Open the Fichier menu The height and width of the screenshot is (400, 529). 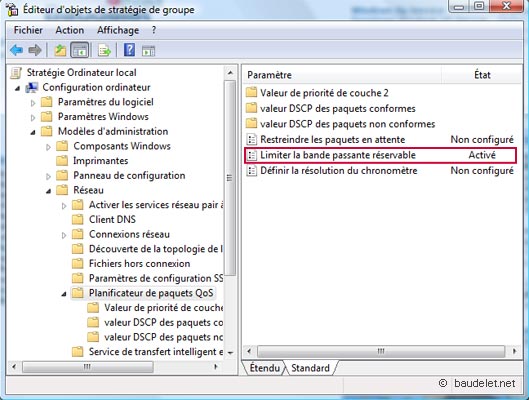[x=28, y=30]
